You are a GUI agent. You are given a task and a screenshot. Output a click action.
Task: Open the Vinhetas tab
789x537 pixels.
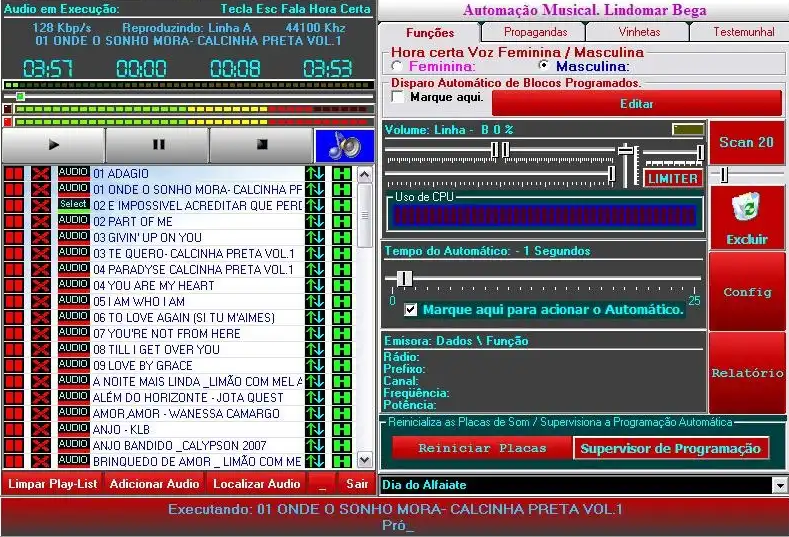coord(639,32)
